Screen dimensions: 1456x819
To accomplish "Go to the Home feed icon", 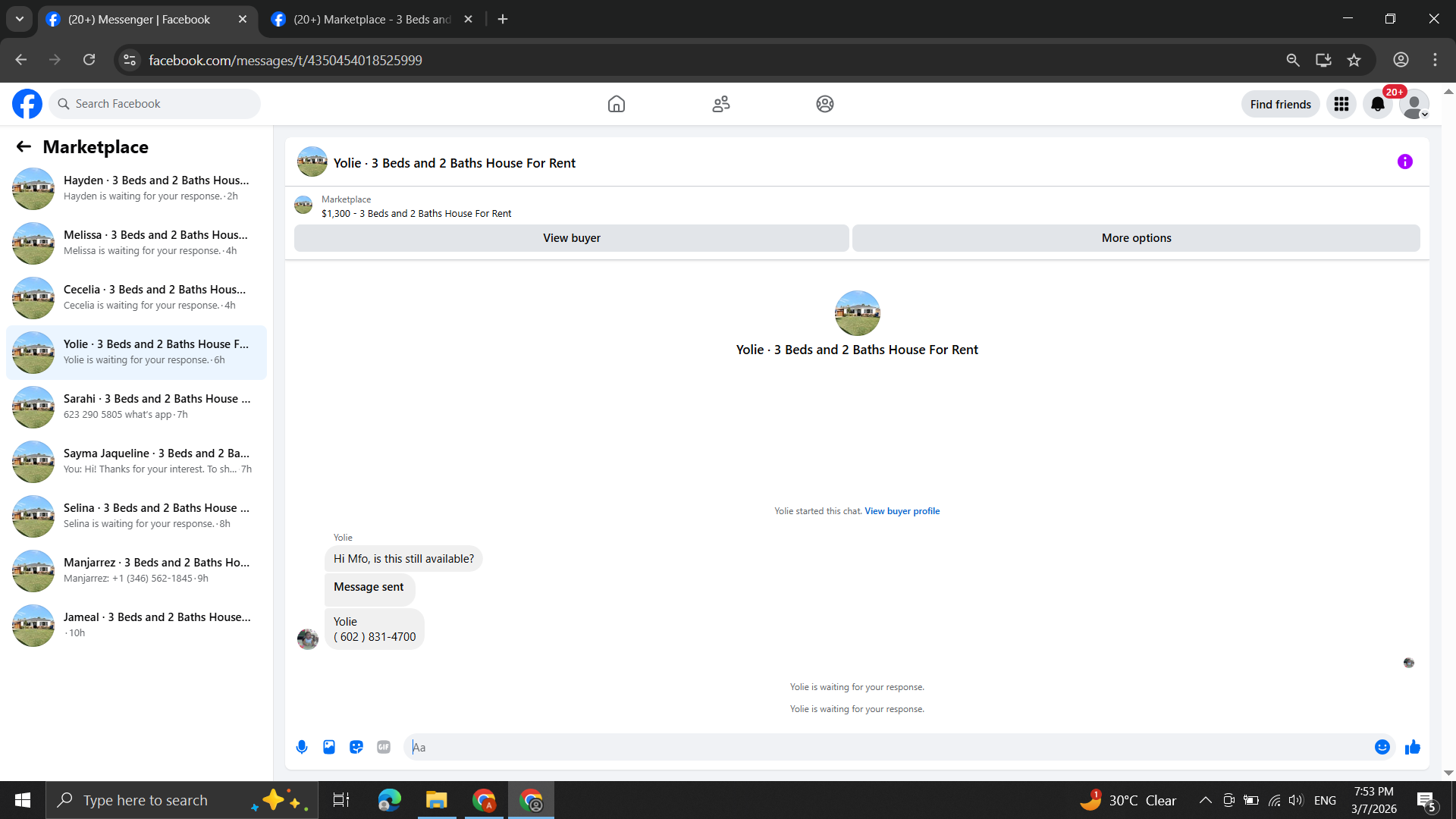I will pyautogui.click(x=617, y=104).
